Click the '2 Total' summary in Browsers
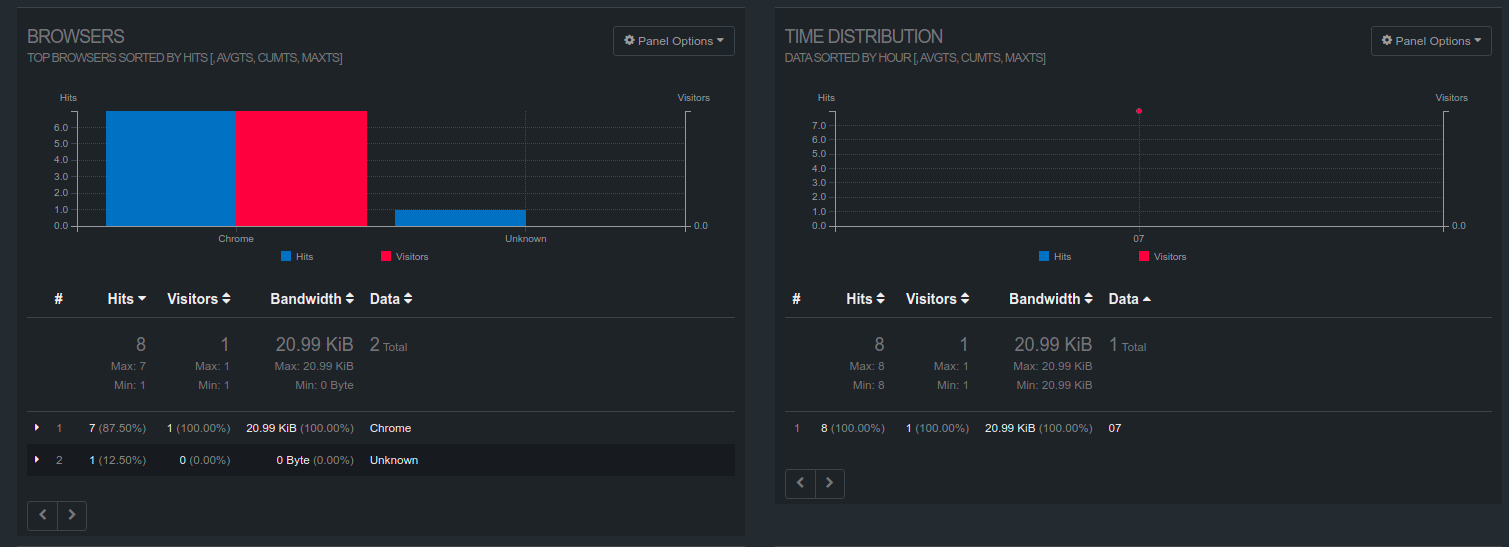1509x547 pixels. tap(389, 345)
